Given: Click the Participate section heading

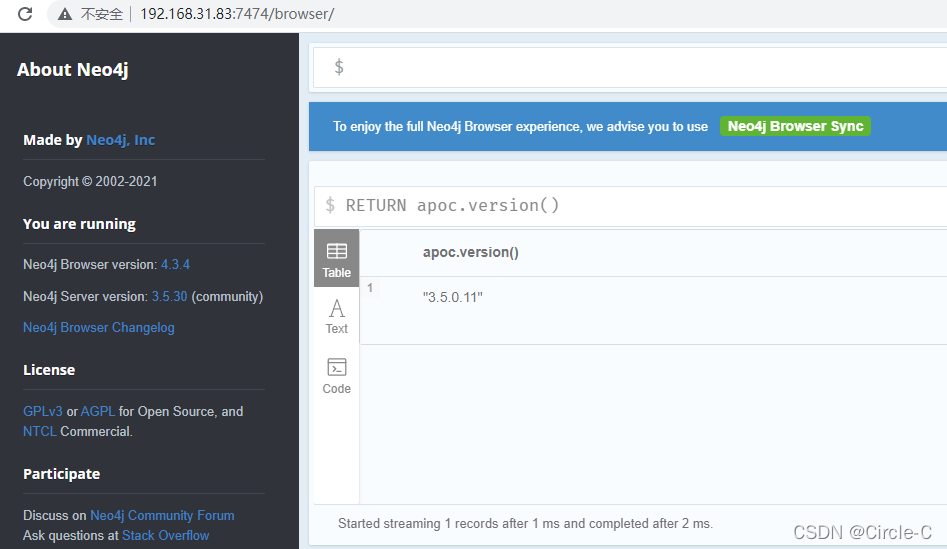Looking at the screenshot, I should [x=62, y=474].
